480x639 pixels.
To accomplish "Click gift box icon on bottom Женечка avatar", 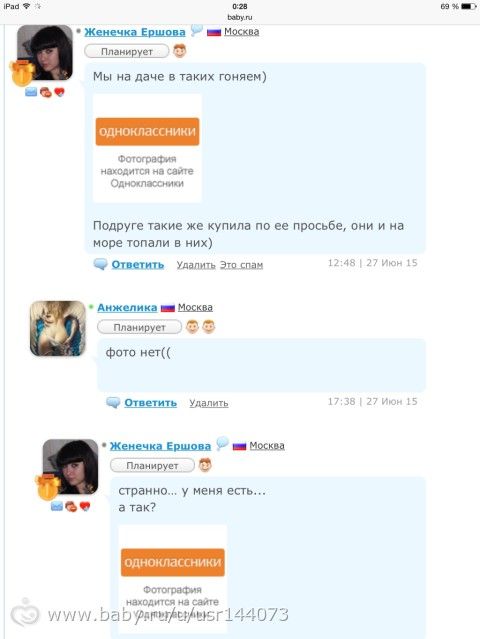I will click(x=47, y=487).
